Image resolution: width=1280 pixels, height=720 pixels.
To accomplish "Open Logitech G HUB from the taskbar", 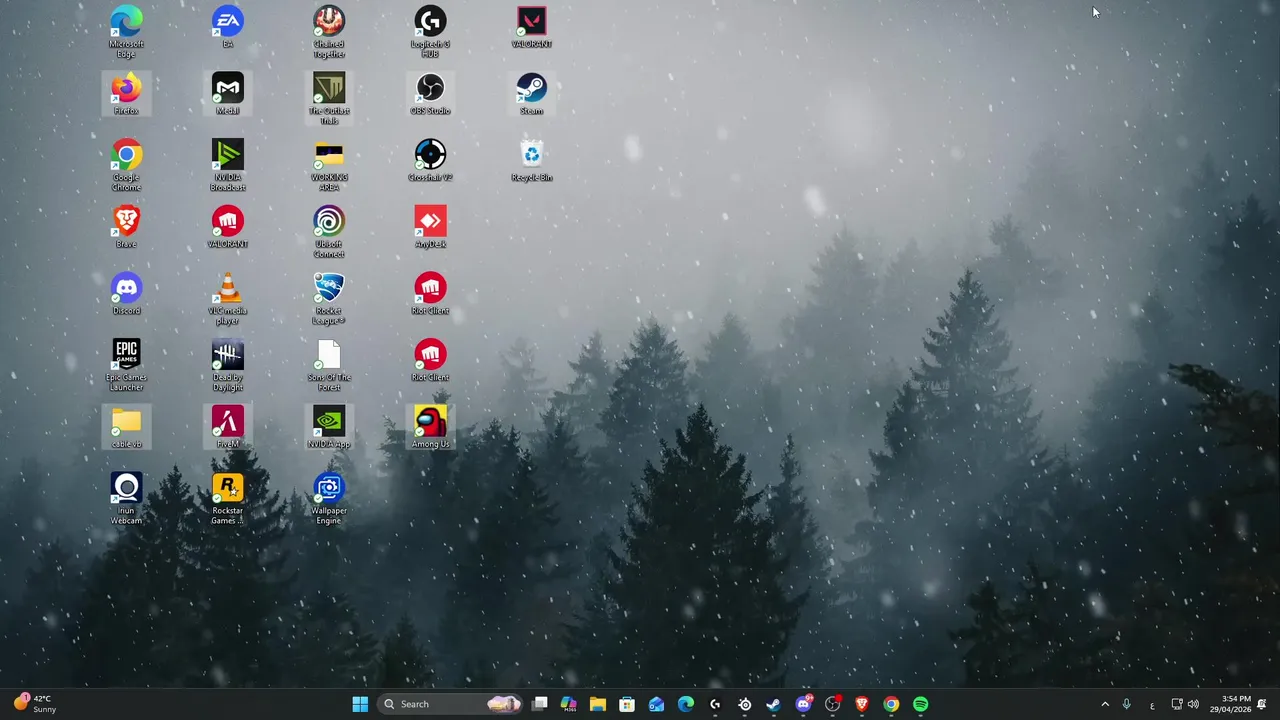I will 715,704.
